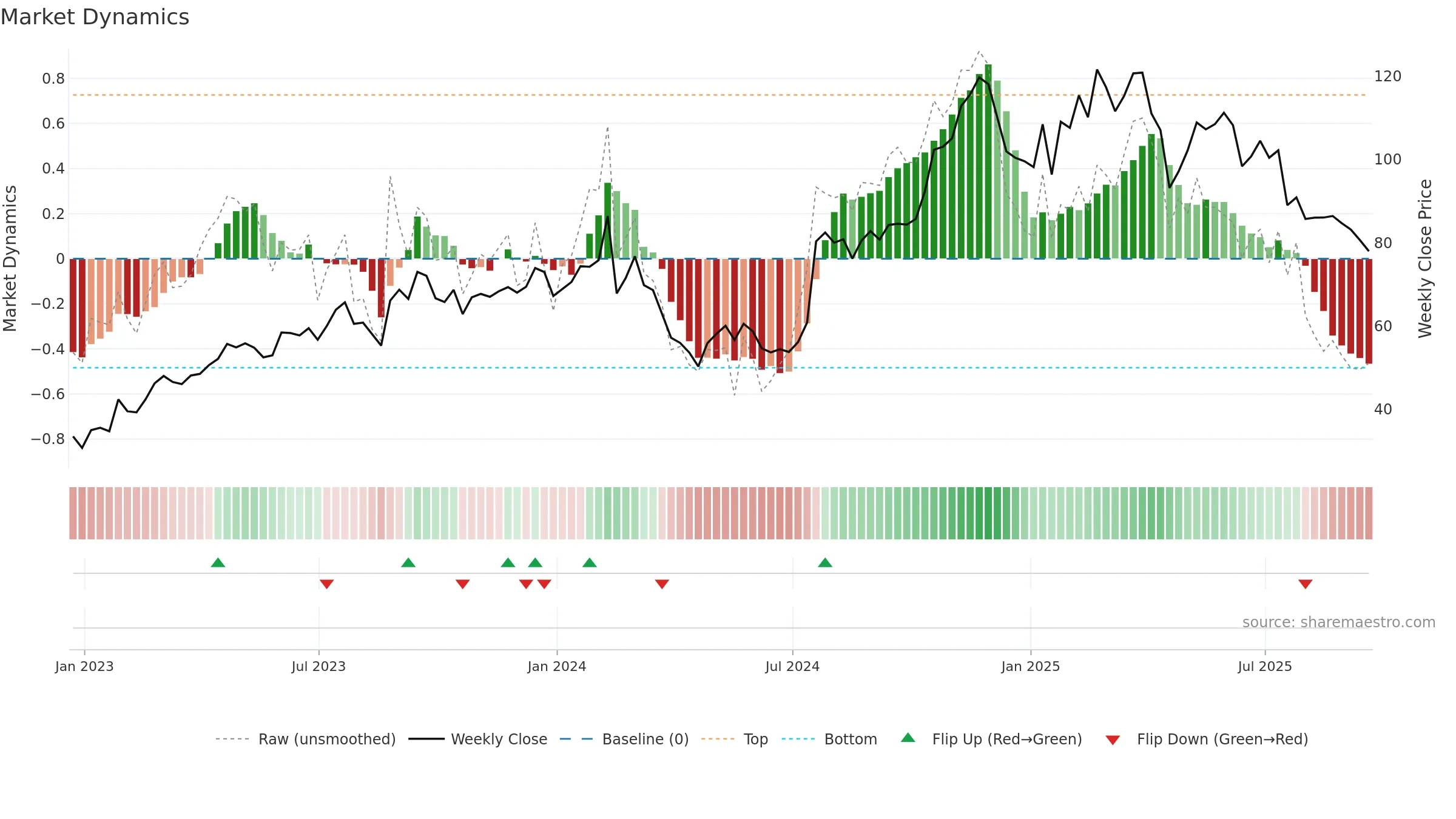1456x819 pixels.
Task: Click the 40 price axis tick label
Action: 1383,409
